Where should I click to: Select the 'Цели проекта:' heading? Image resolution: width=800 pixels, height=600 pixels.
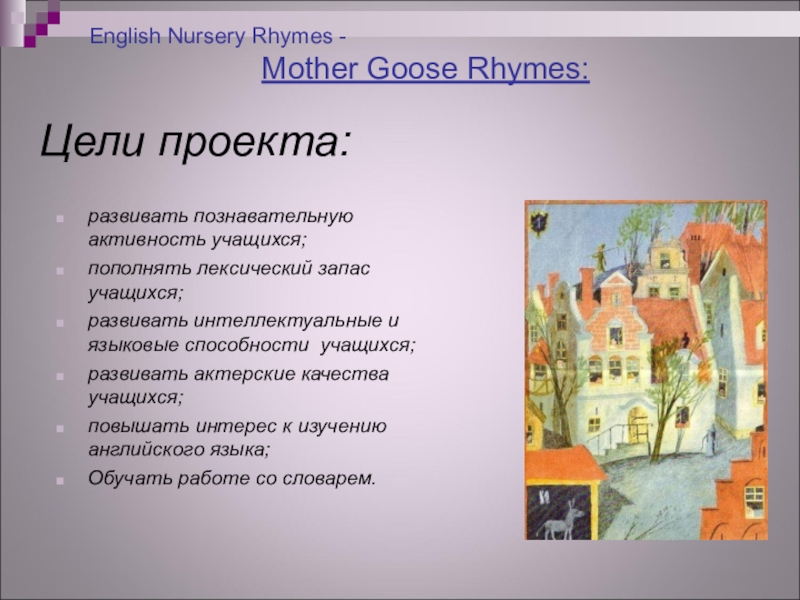196,141
